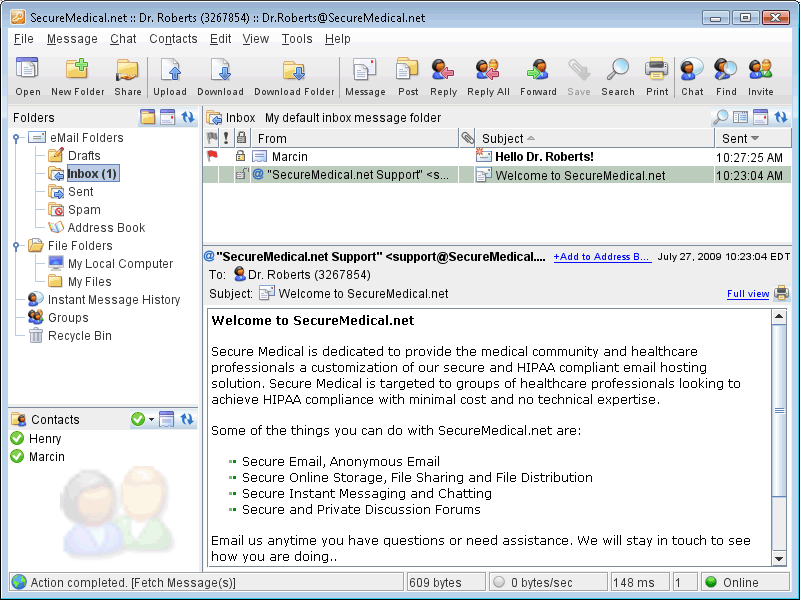Open a new email with the Message icon
Screen dimensions: 800x600
[x=365, y=70]
